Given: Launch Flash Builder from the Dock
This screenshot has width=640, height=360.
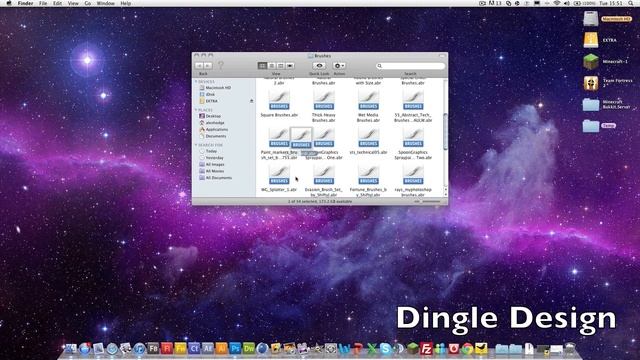Looking at the screenshot, I should [x=153, y=349].
